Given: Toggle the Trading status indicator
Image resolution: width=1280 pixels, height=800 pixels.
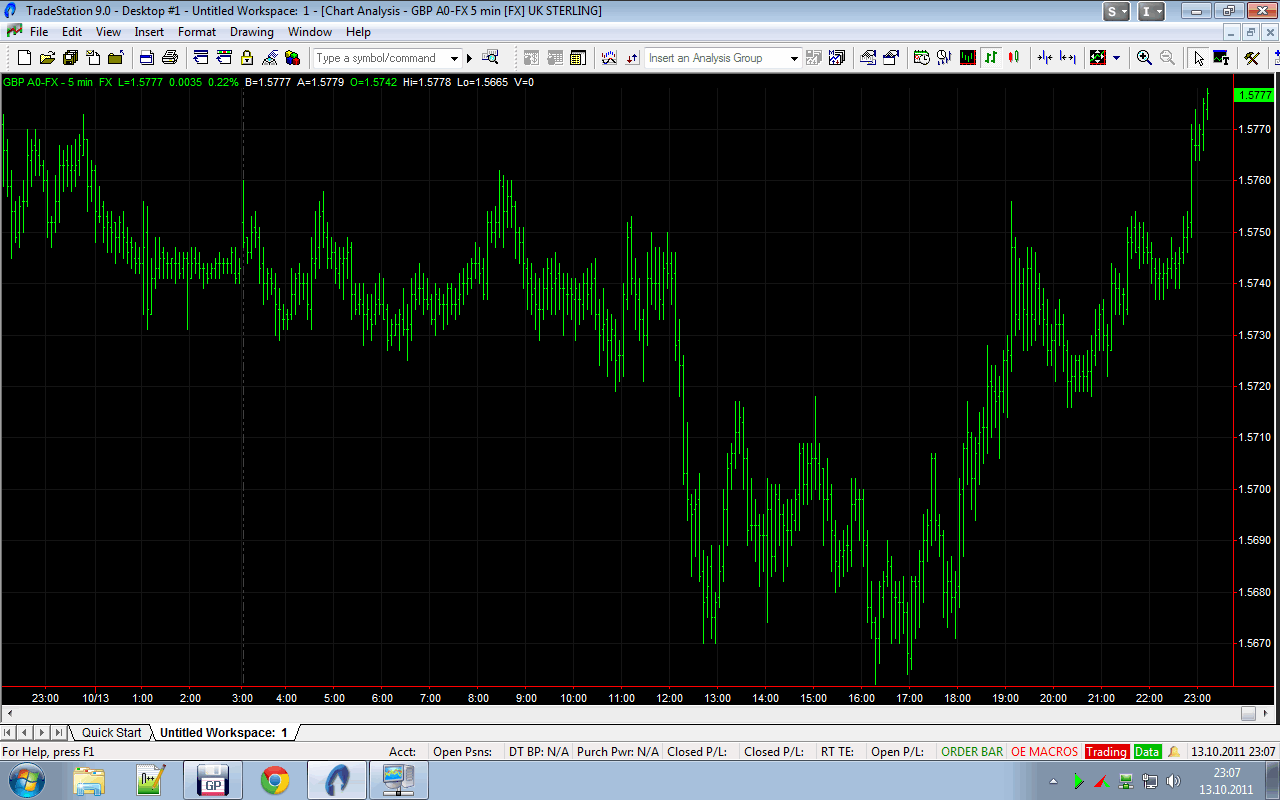Looking at the screenshot, I should click(1106, 752).
